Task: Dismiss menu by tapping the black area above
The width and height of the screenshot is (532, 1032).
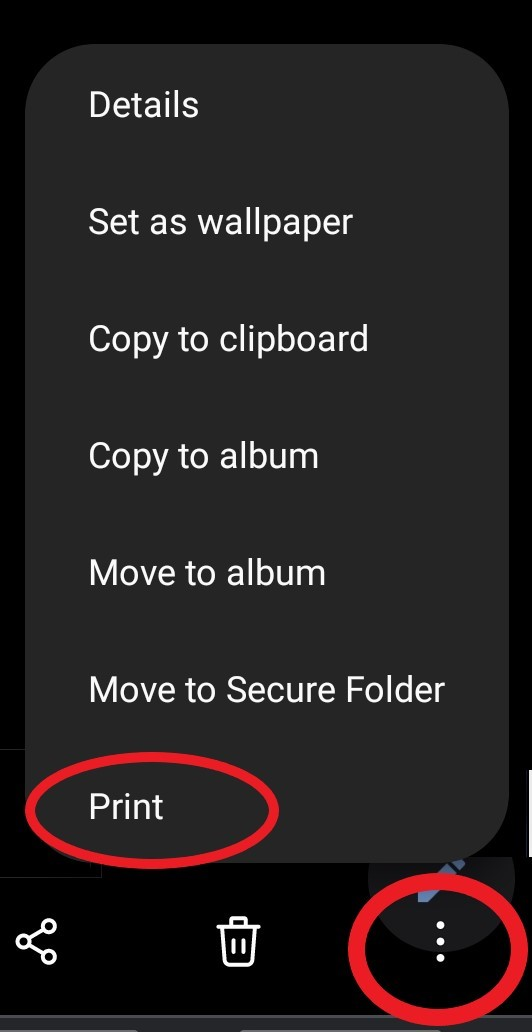Action: click(x=266, y=20)
